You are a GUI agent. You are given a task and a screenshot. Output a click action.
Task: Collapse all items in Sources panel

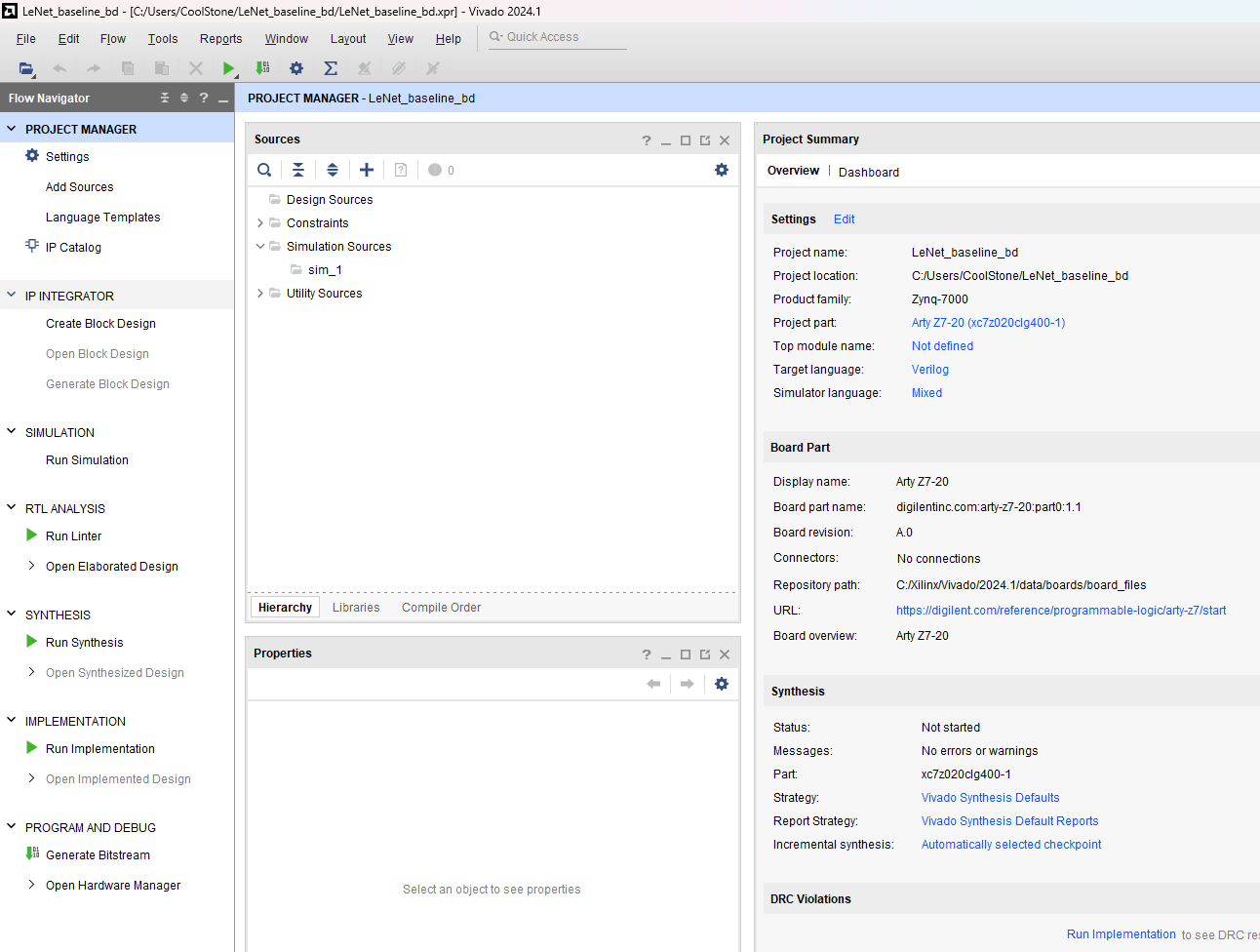(x=298, y=170)
